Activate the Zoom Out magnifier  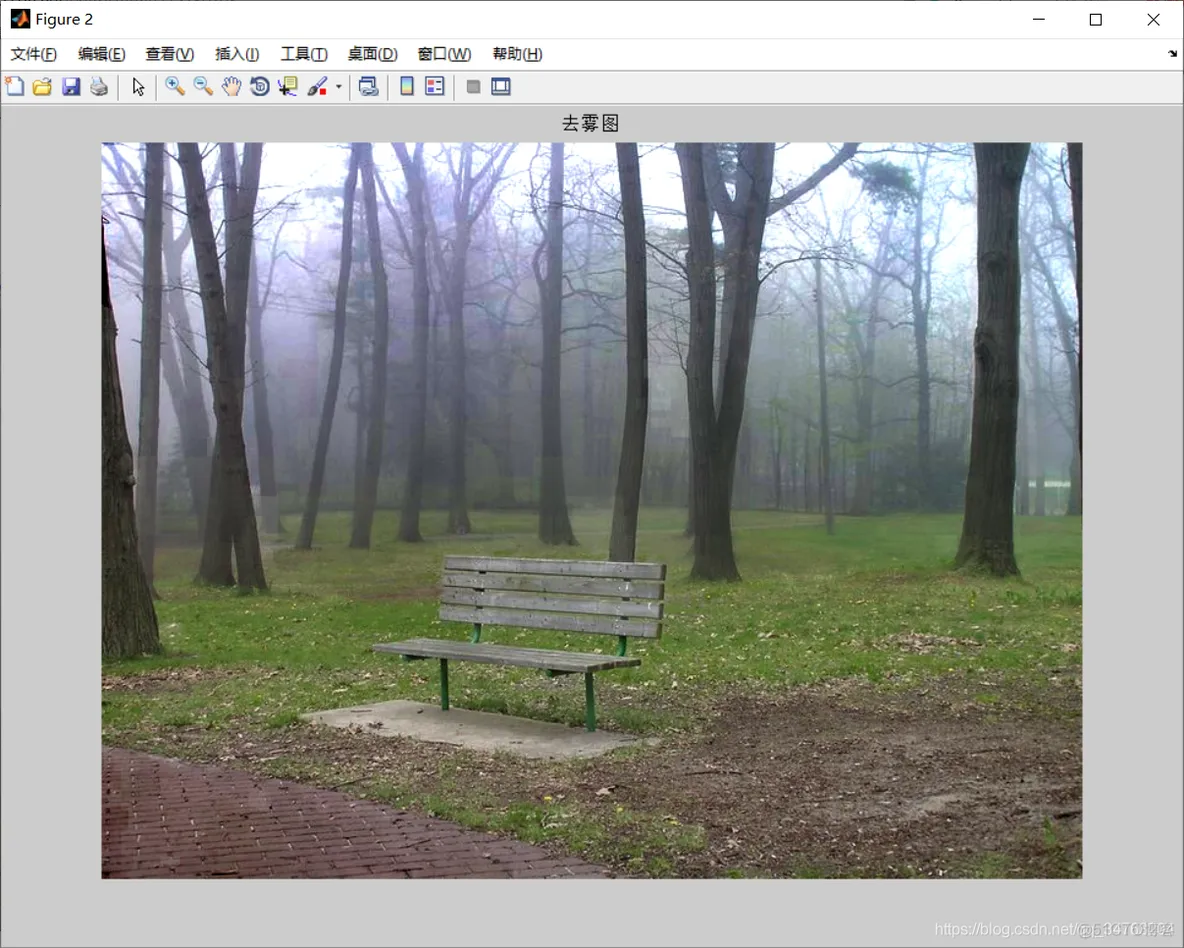coord(203,86)
